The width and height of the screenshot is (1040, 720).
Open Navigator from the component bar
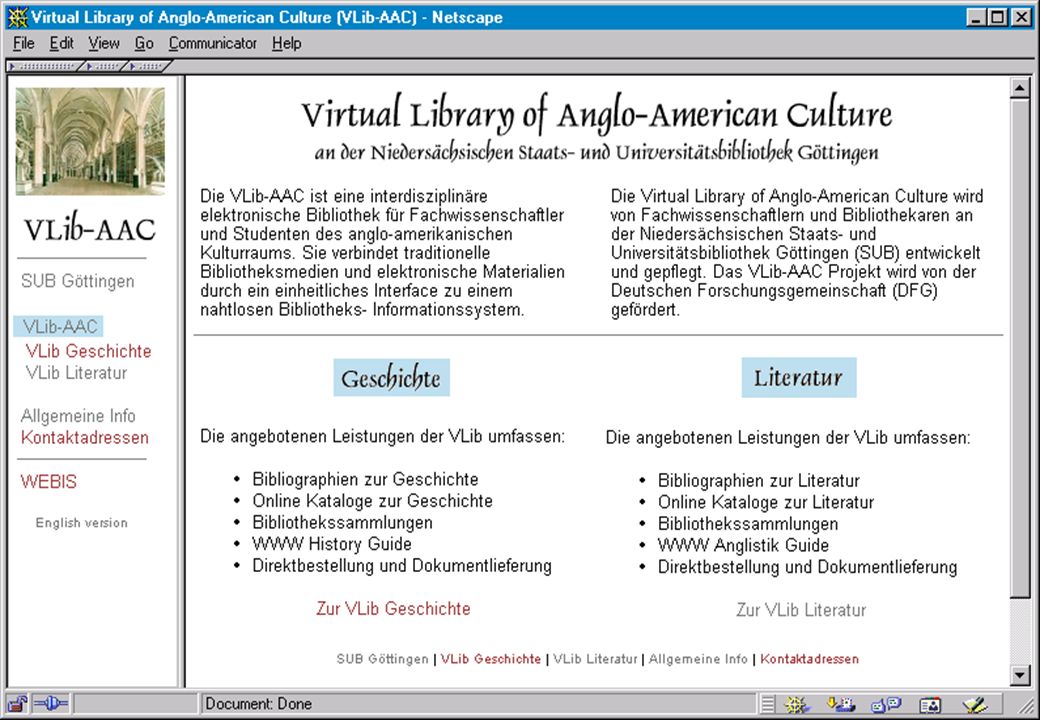click(x=796, y=704)
